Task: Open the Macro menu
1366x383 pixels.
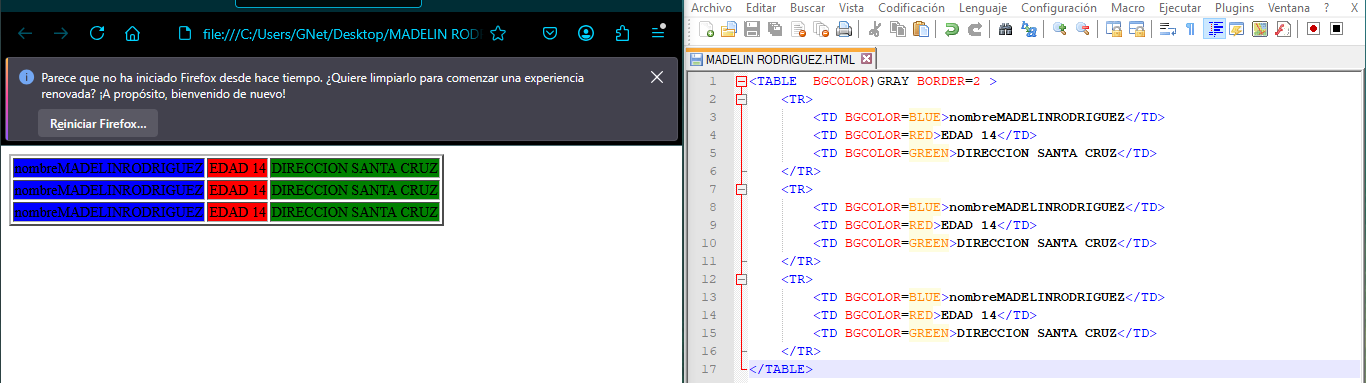Action: pyautogui.click(x=1128, y=7)
